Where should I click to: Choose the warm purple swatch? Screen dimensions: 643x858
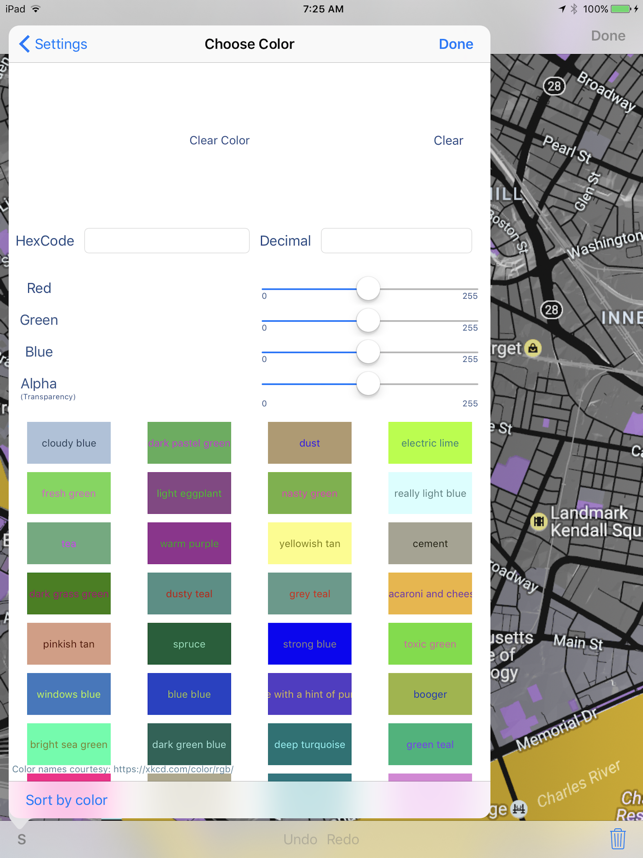tap(189, 543)
